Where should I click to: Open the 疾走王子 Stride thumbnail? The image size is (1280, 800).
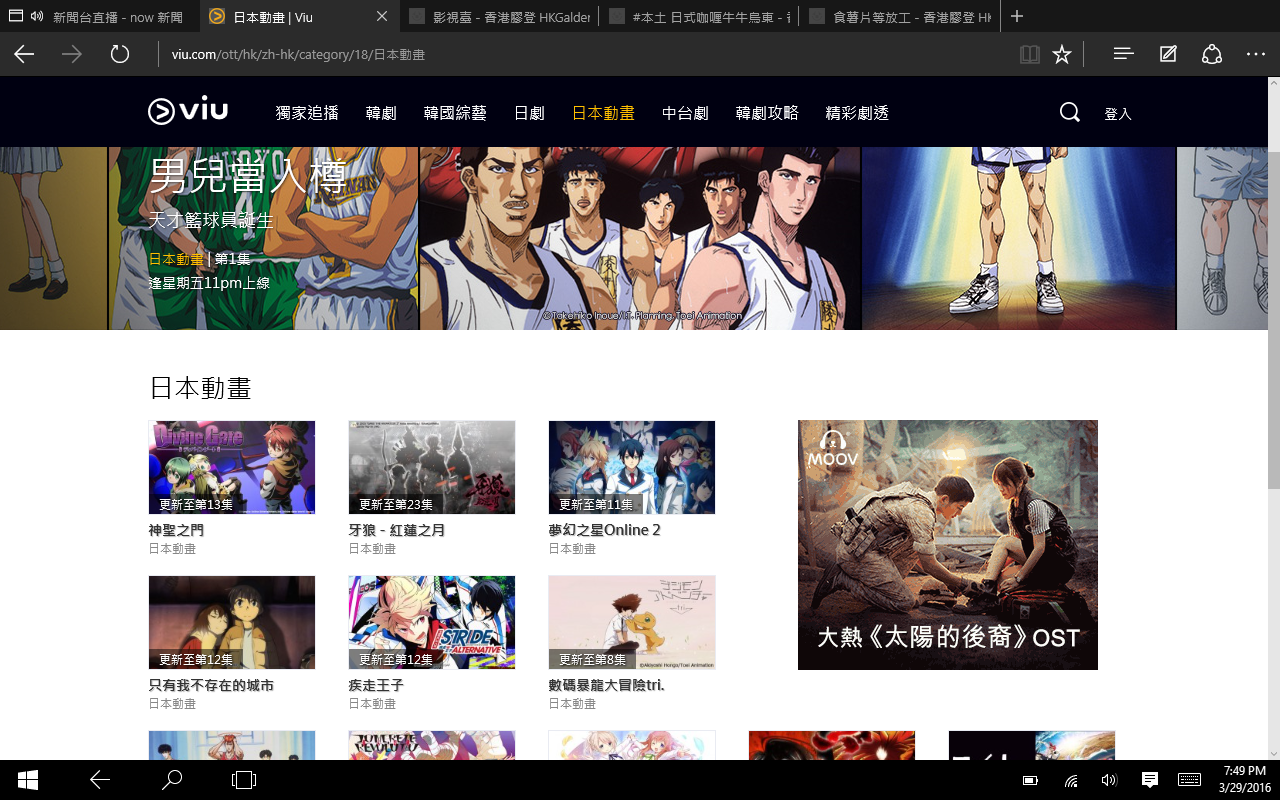tap(431, 622)
